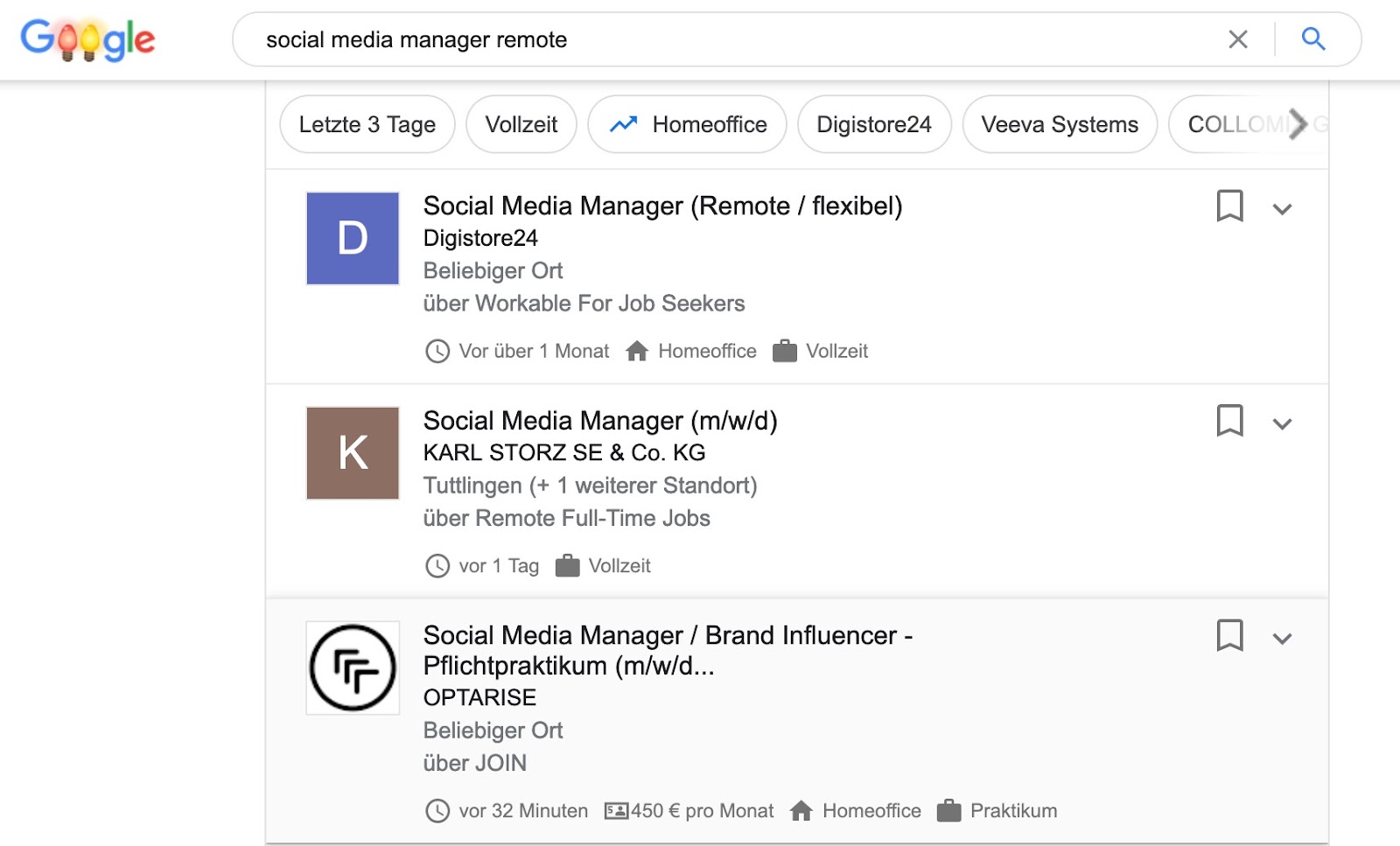
Task: Click clock icon beside 'vor 1 Tag'
Action: click(437, 566)
